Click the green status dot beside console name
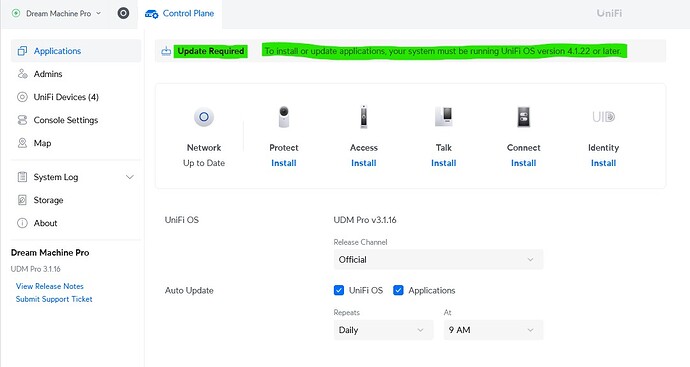Image resolution: width=690 pixels, height=367 pixels. click(16, 13)
